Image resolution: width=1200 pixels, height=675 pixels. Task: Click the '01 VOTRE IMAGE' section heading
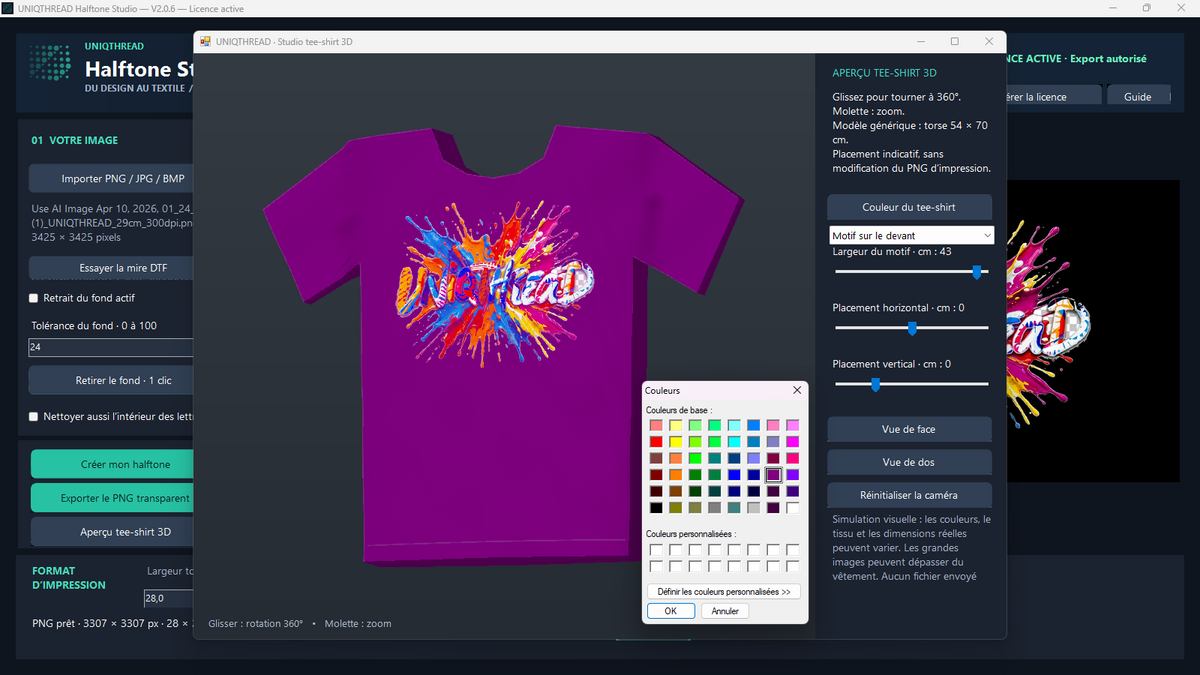point(75,141)
